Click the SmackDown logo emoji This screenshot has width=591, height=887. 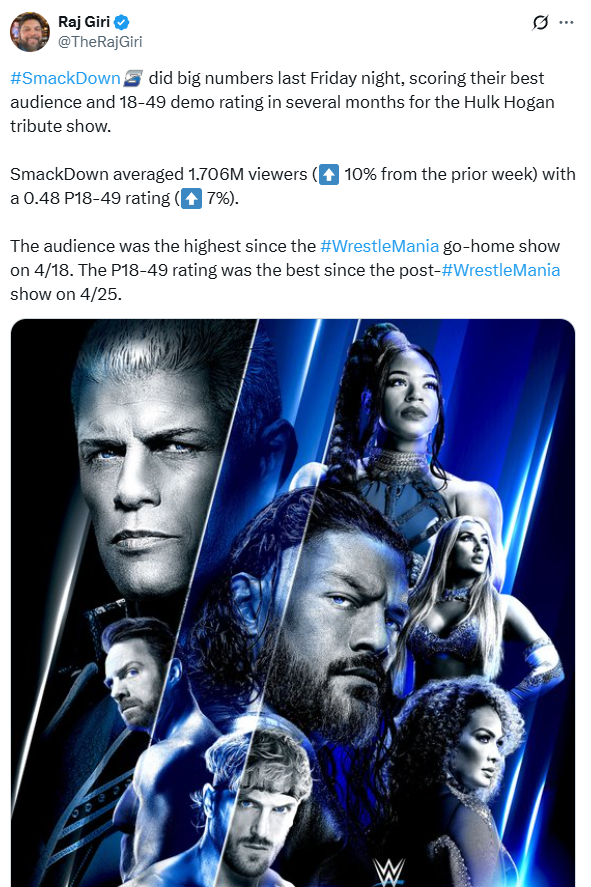pos(133,78)
